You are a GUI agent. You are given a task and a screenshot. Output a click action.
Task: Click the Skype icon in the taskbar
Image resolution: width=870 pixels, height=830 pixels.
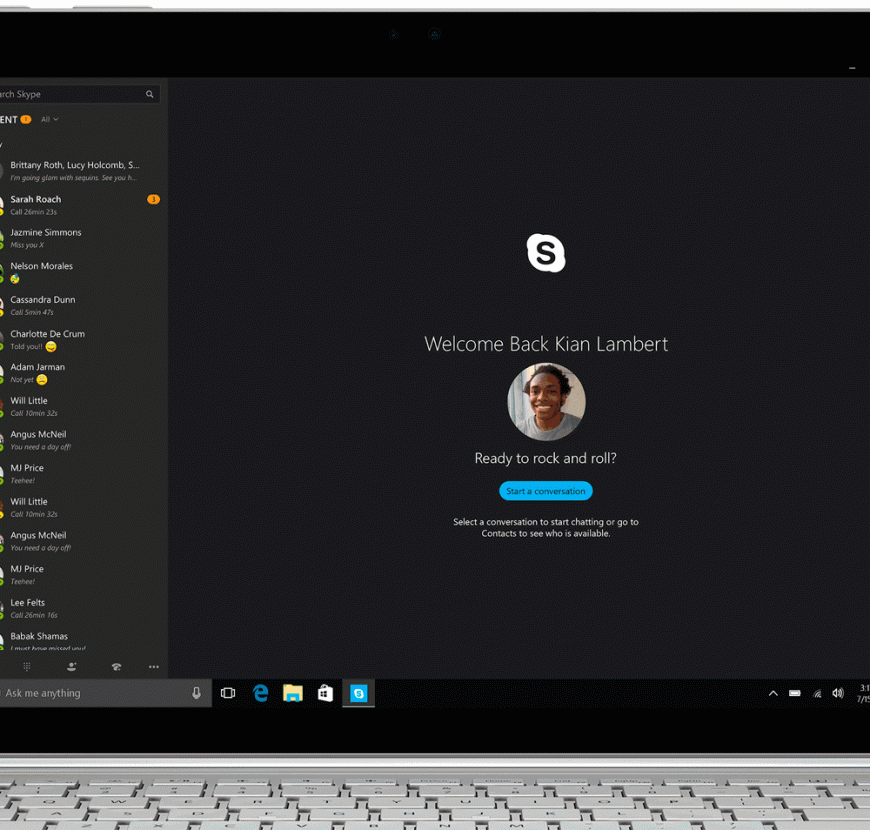tap(358, 693)
